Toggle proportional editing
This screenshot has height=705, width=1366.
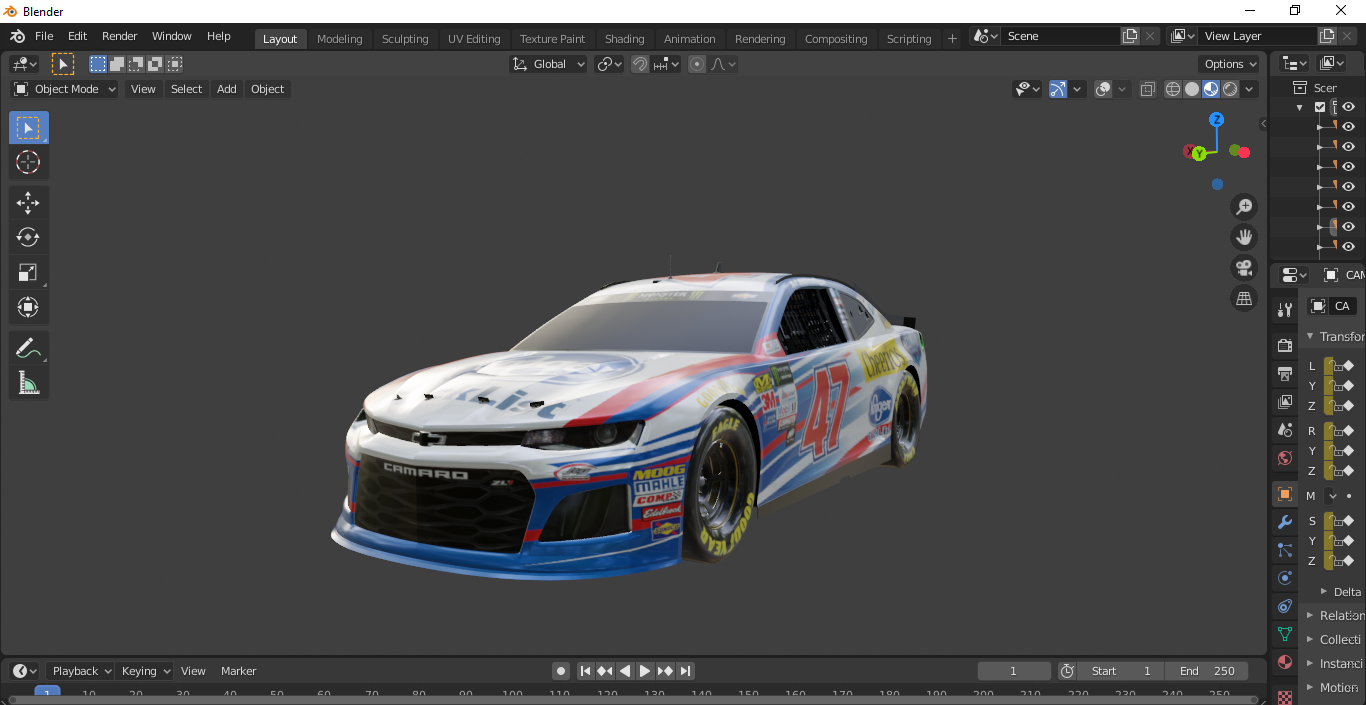tap(697, 64)
